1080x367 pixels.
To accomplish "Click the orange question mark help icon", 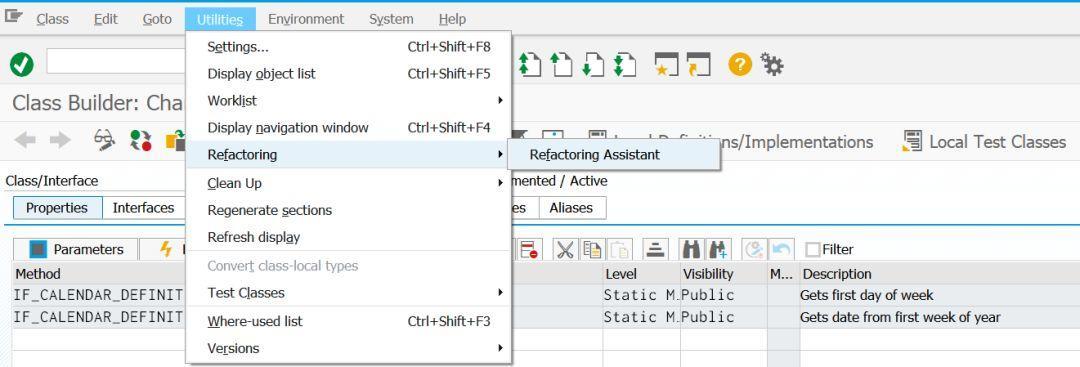I will click(740, 65).
